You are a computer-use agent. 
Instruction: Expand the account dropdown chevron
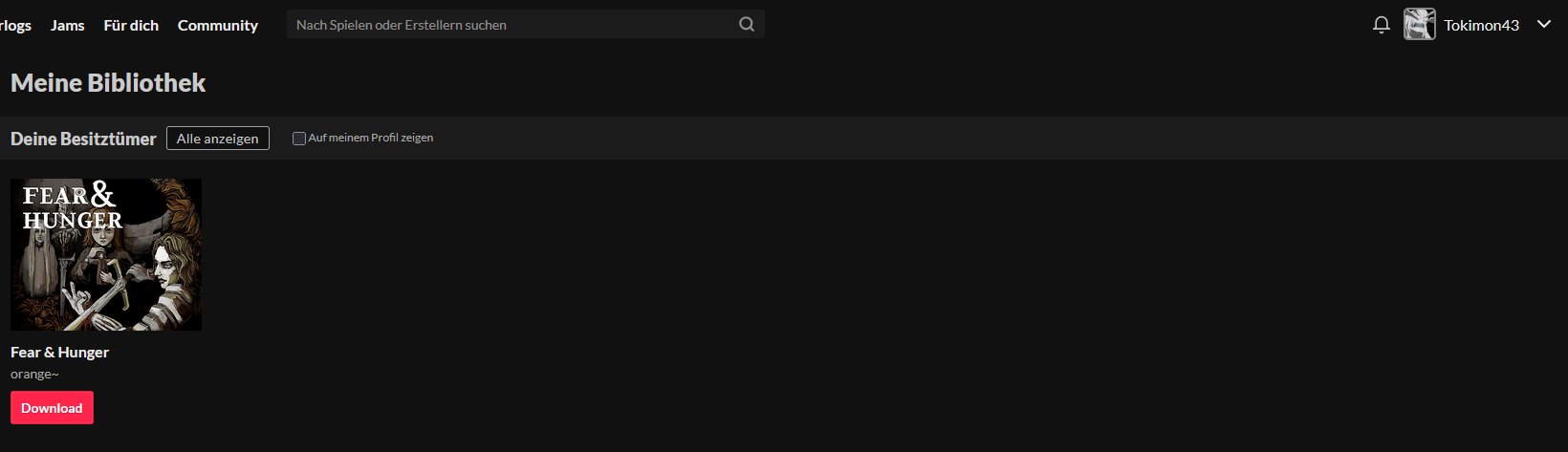tap(1543, 24)
